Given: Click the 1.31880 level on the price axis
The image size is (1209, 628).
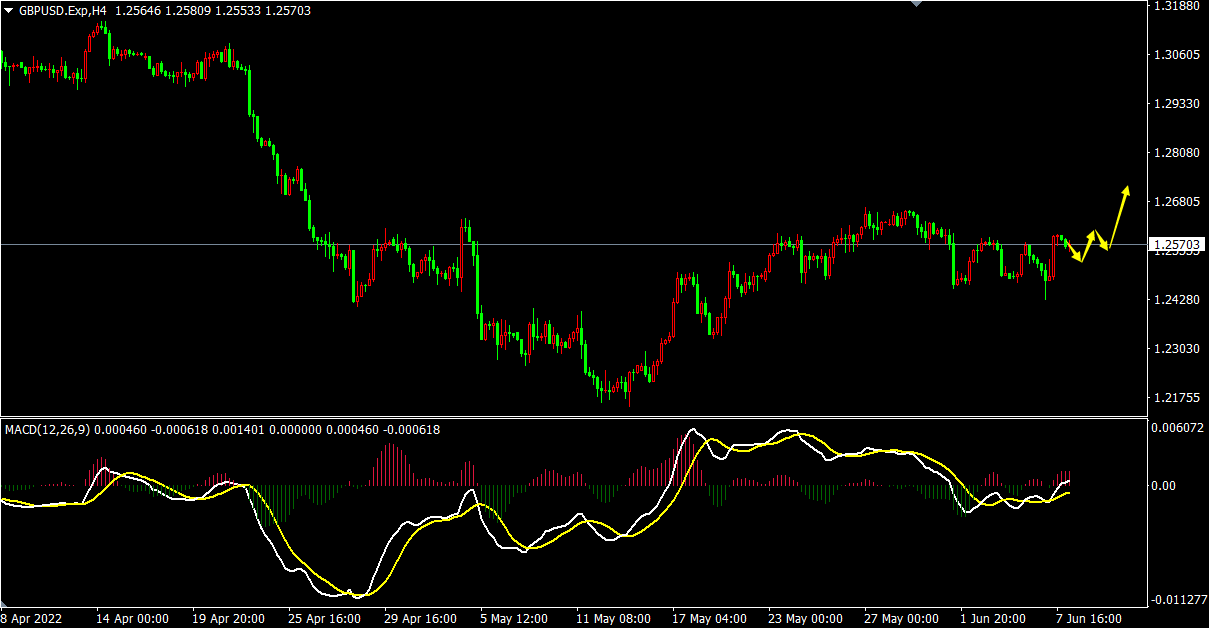Looking at the screenshot, I should [x=1177, y=6].
